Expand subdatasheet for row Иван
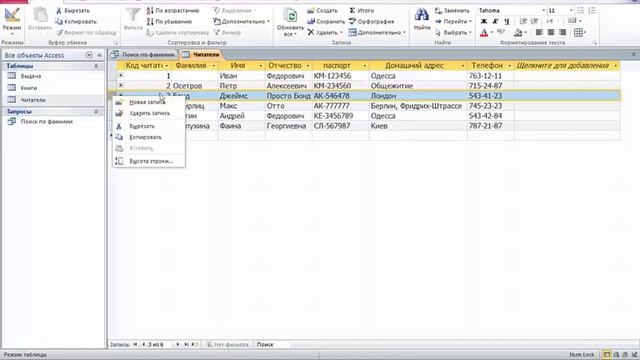This screenshot has height=360, width=640. point(121,76)
